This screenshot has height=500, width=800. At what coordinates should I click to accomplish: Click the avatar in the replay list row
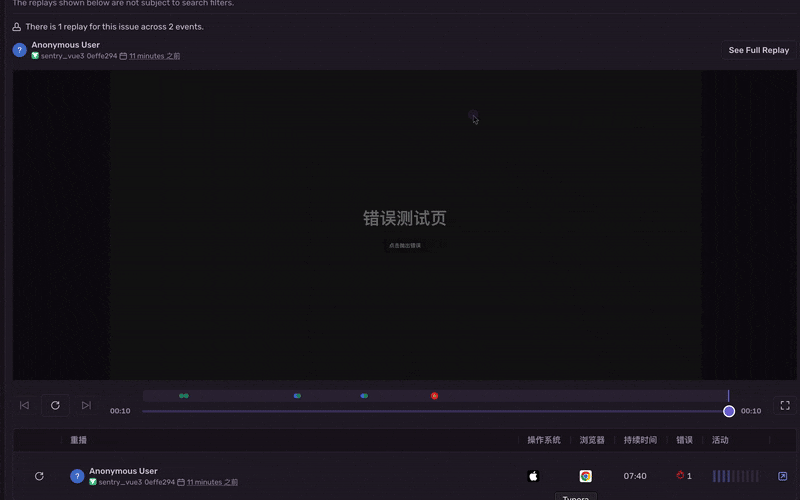tap(77, 476)
